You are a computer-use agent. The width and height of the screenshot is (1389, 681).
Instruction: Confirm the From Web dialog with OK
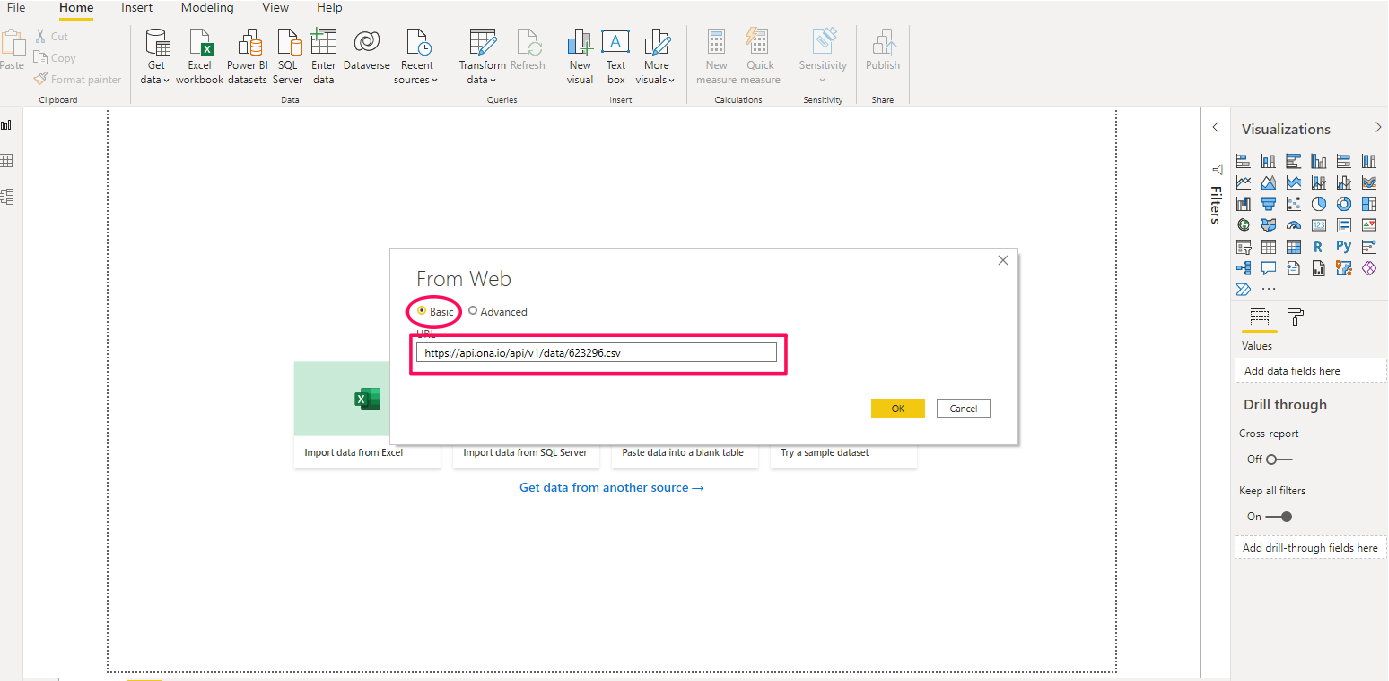(x=898, y=408)
